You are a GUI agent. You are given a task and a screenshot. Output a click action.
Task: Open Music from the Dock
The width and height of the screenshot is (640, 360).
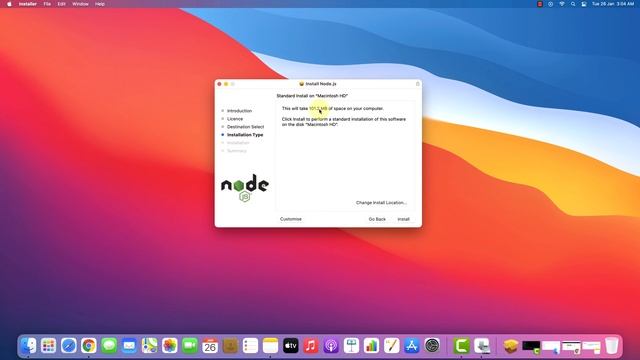[311, 346]
